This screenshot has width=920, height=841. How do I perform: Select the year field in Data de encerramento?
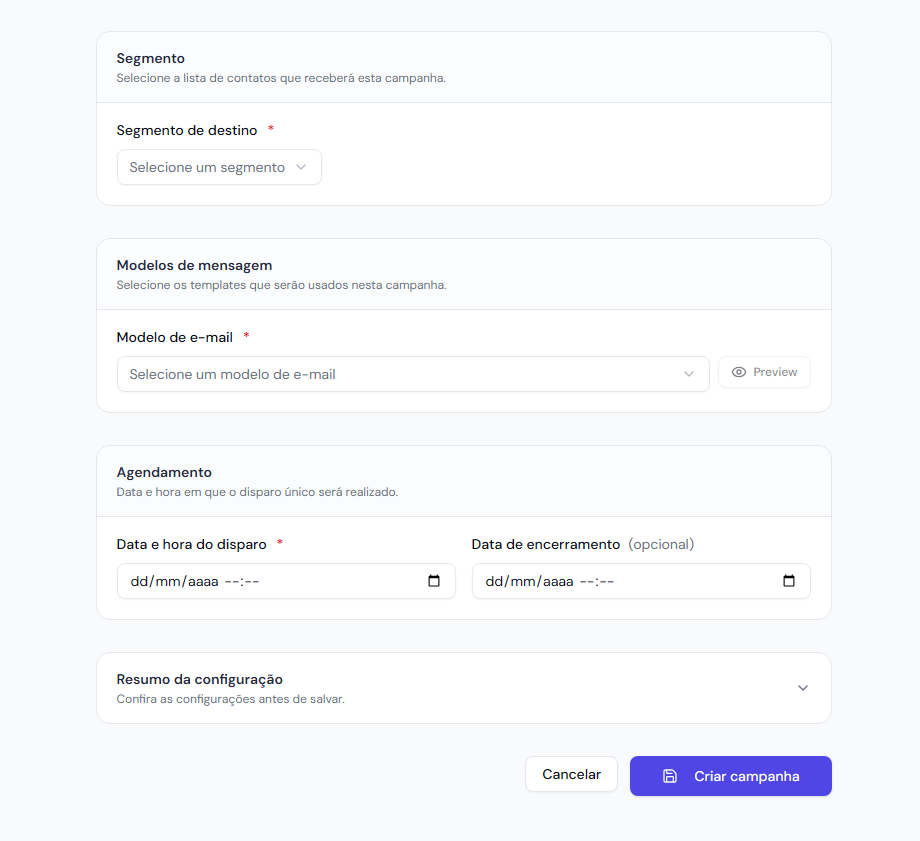[556, 581]
